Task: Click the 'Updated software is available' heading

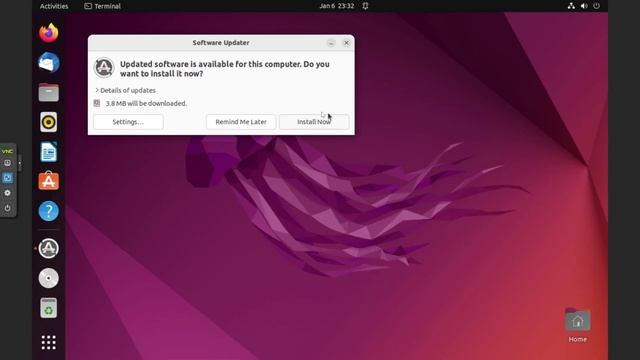Action: pyautogui.click(x=224, y=69)
